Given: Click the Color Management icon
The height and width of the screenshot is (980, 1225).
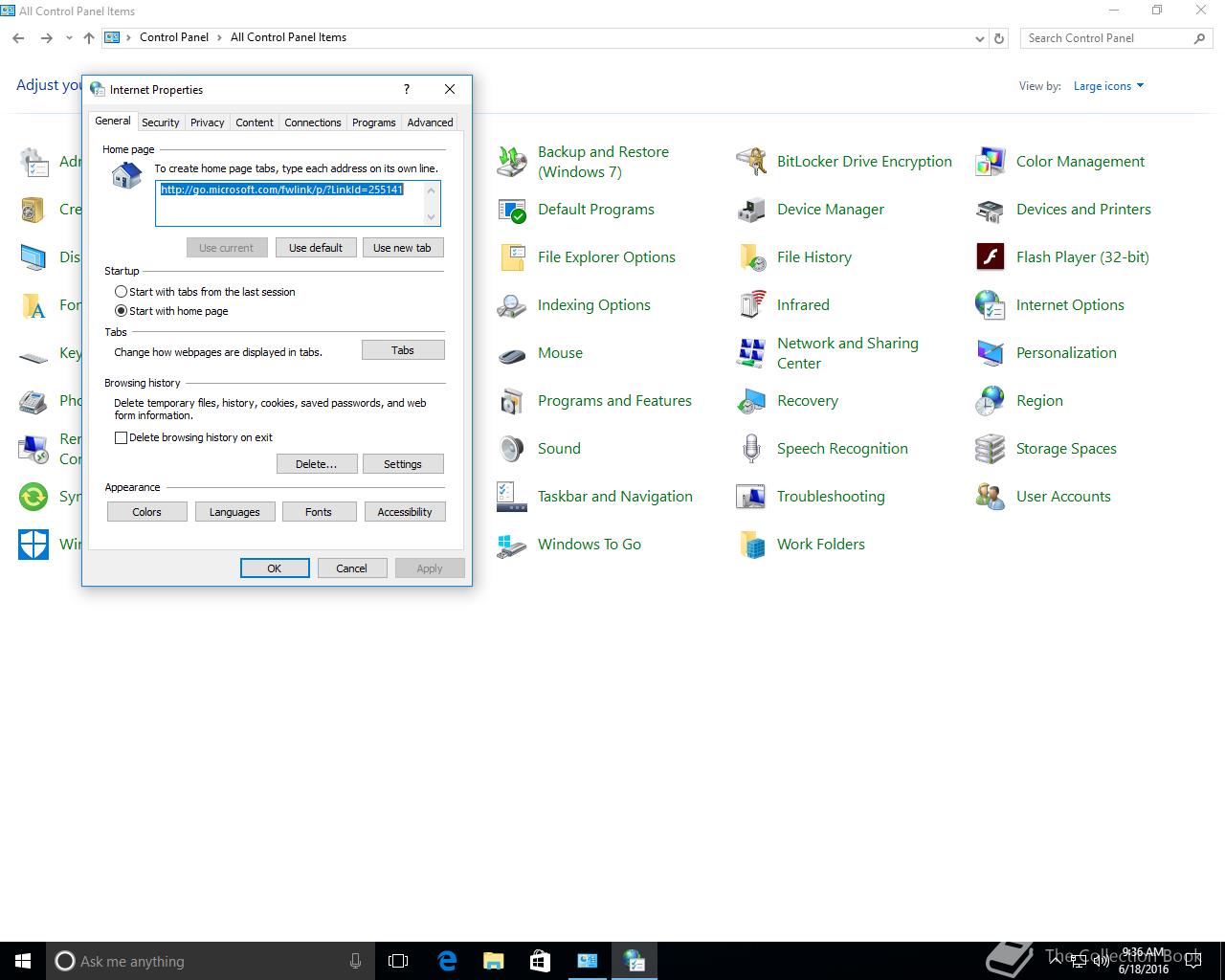Looking at the screenshot, I should click(x=991, y=162).
